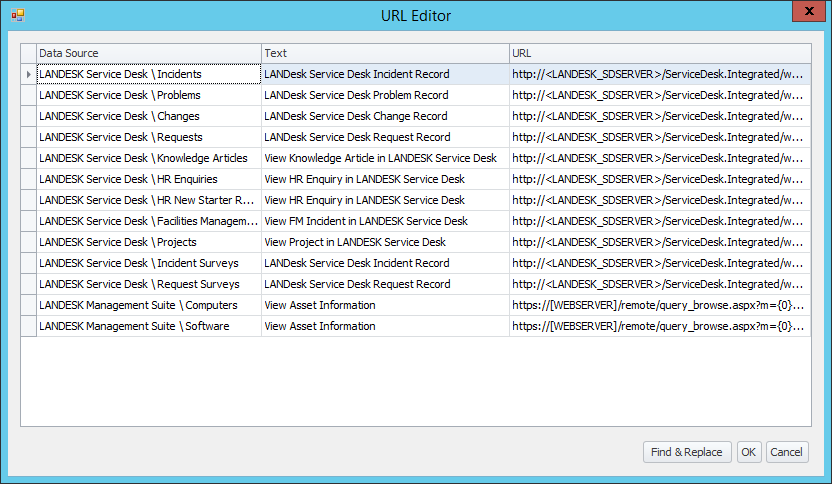Click 'LANDesk Service Desk Request Record' in Requests row
Screen dimensions: 832x484
[x=385, y=137]
